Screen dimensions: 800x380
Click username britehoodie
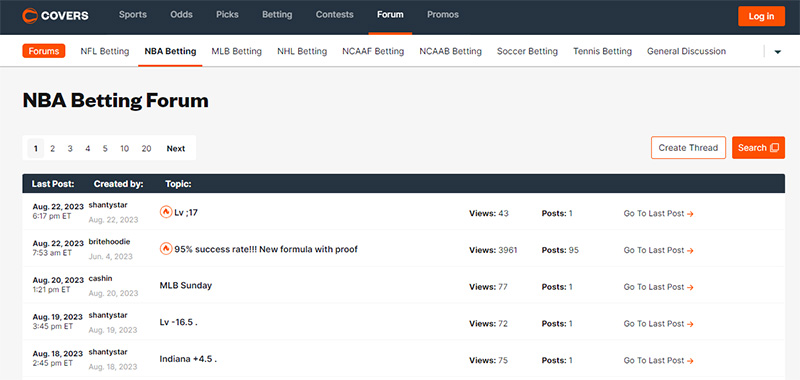pyautogui.click(x=109, y=242)
